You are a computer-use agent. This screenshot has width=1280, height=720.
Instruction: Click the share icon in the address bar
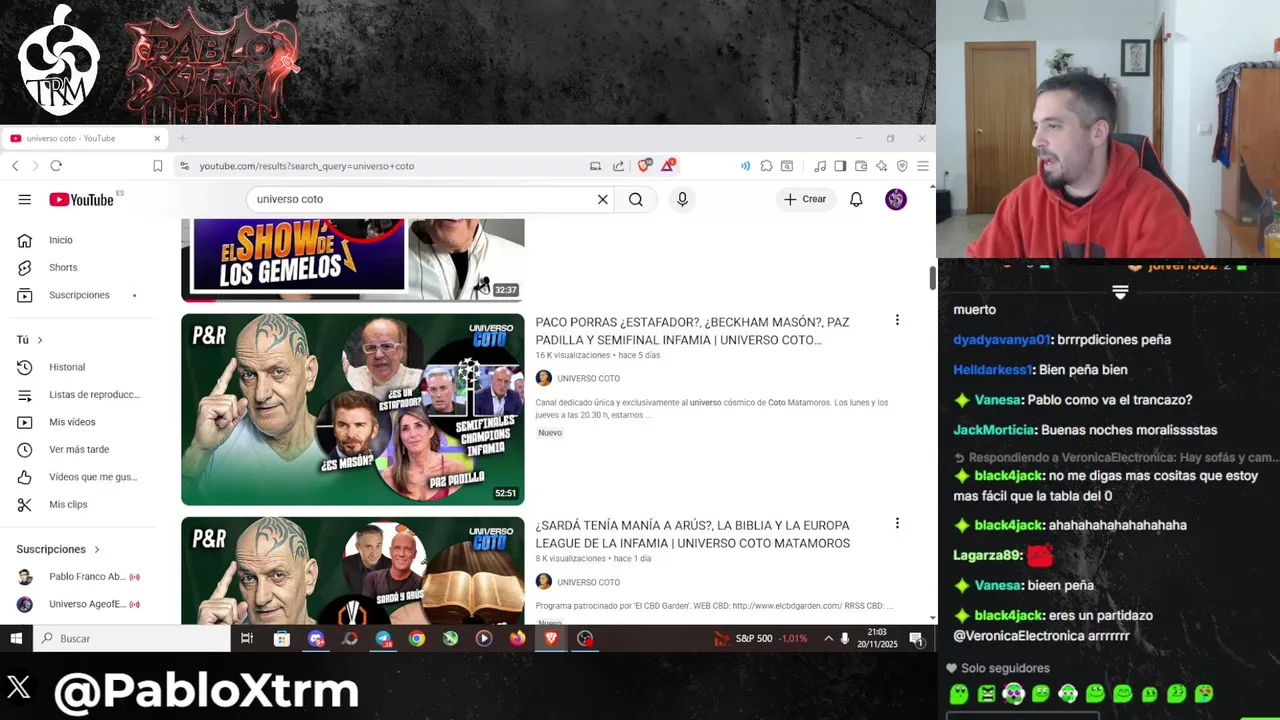tap(618, 166)
